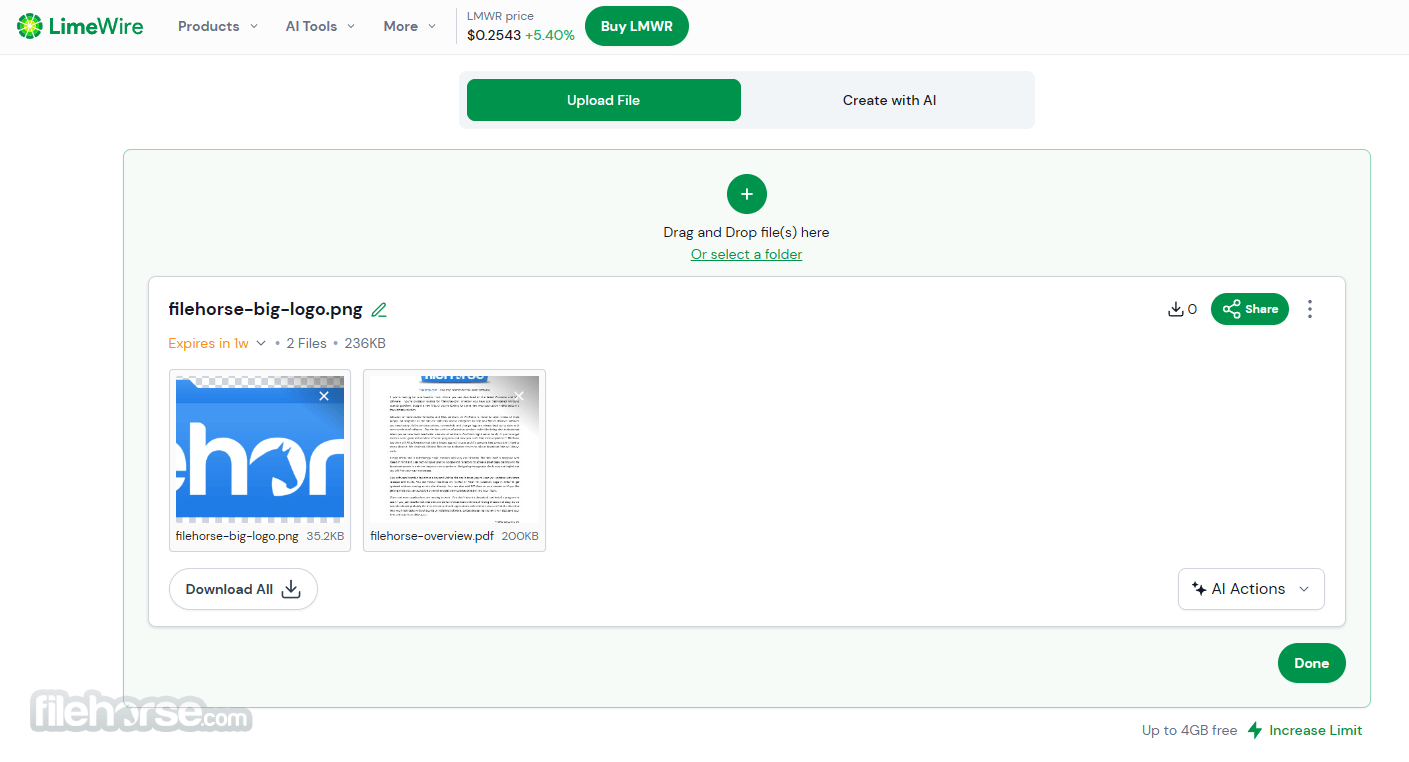Click the lightning bolt Increase Limit icon

1255,730
